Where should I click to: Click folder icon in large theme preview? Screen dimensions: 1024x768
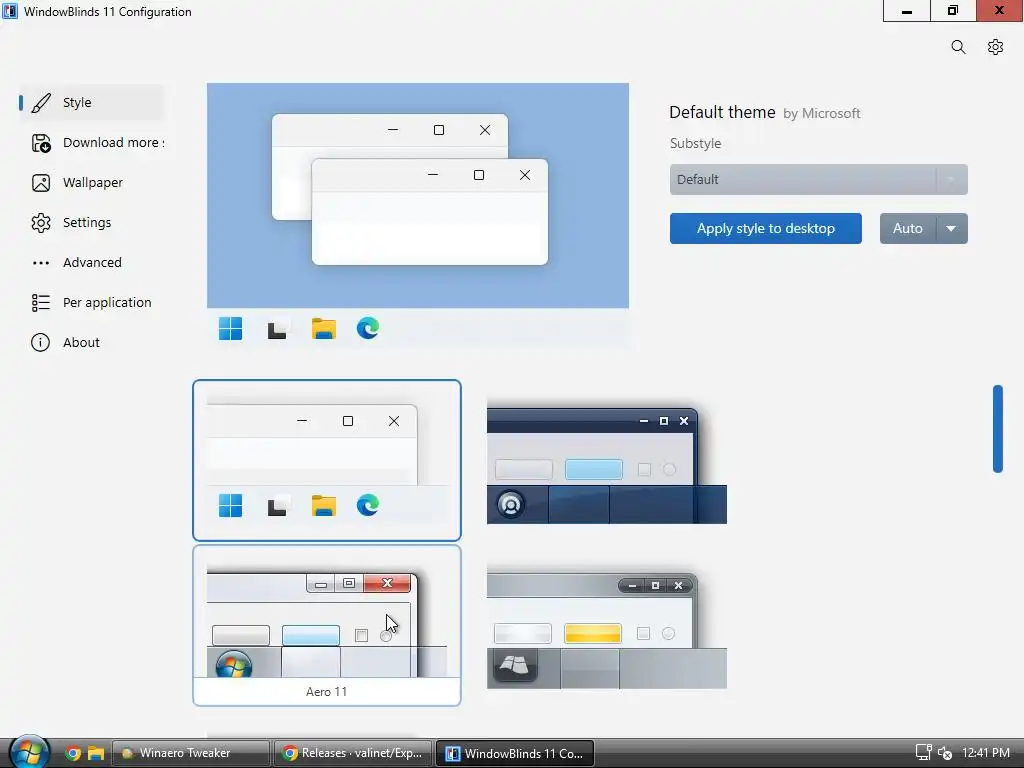coord(323,328)
